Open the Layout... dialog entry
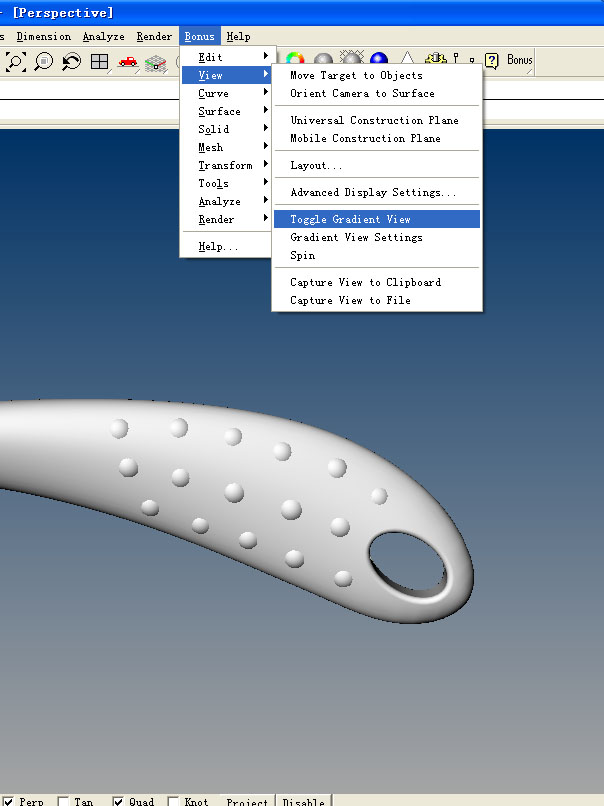 coord(377,165)
